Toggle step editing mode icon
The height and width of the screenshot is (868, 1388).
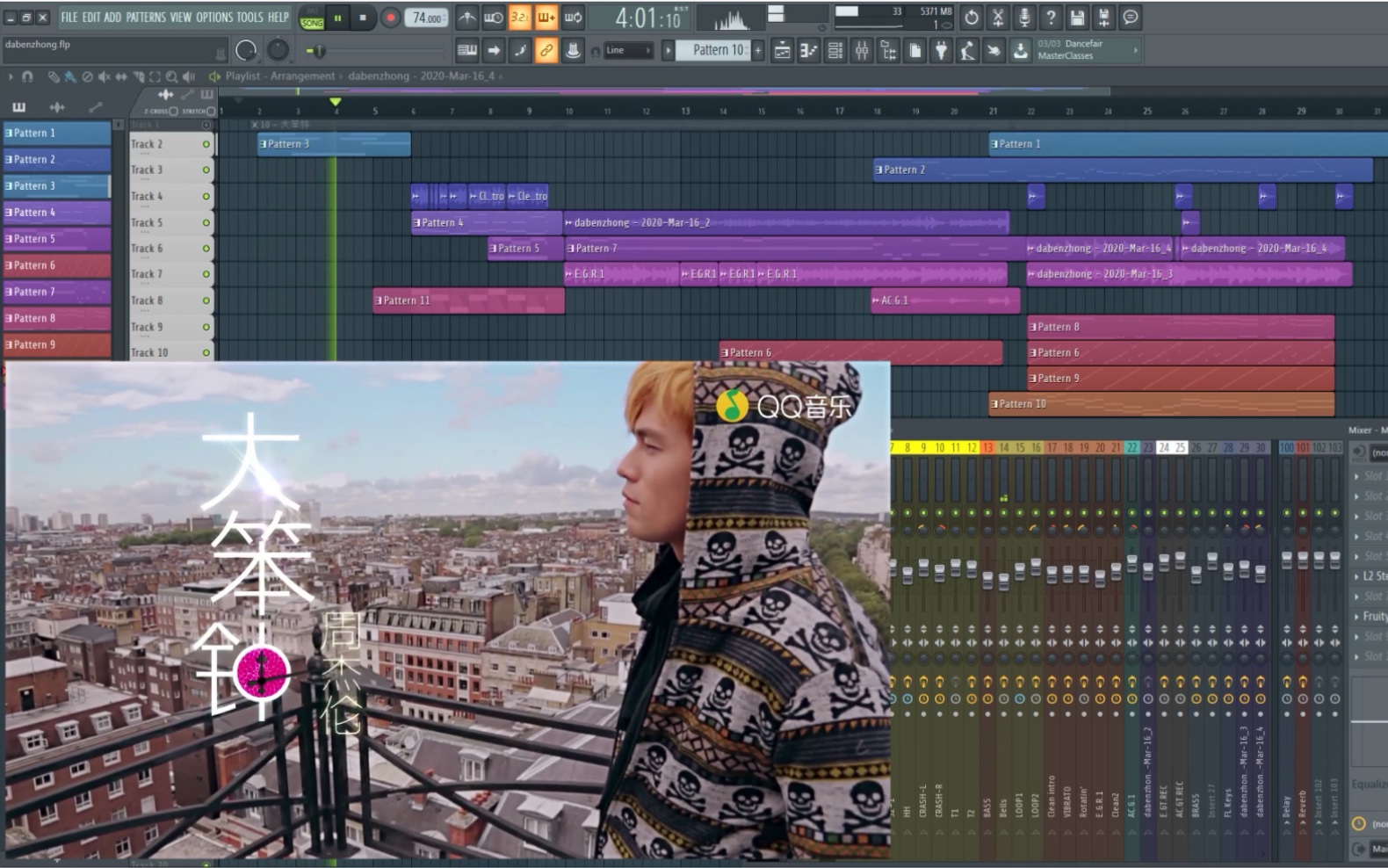pyautogui.click(x=520, y=50)
